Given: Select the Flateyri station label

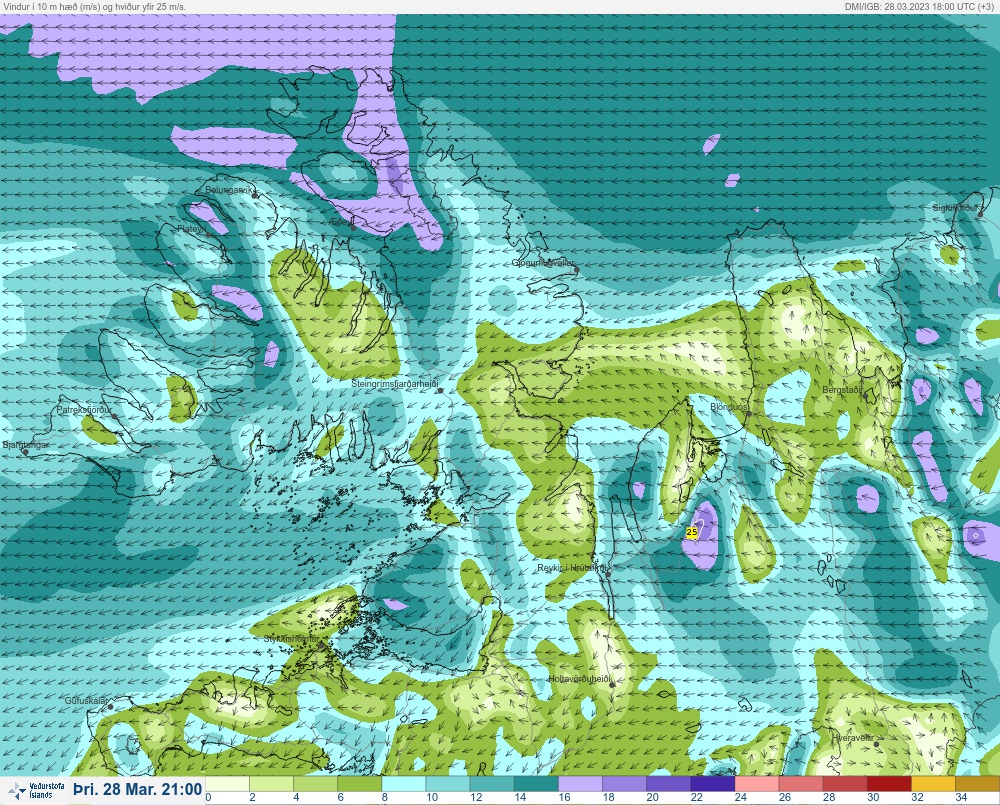Looking at the screenshot, I should point(191,228).
